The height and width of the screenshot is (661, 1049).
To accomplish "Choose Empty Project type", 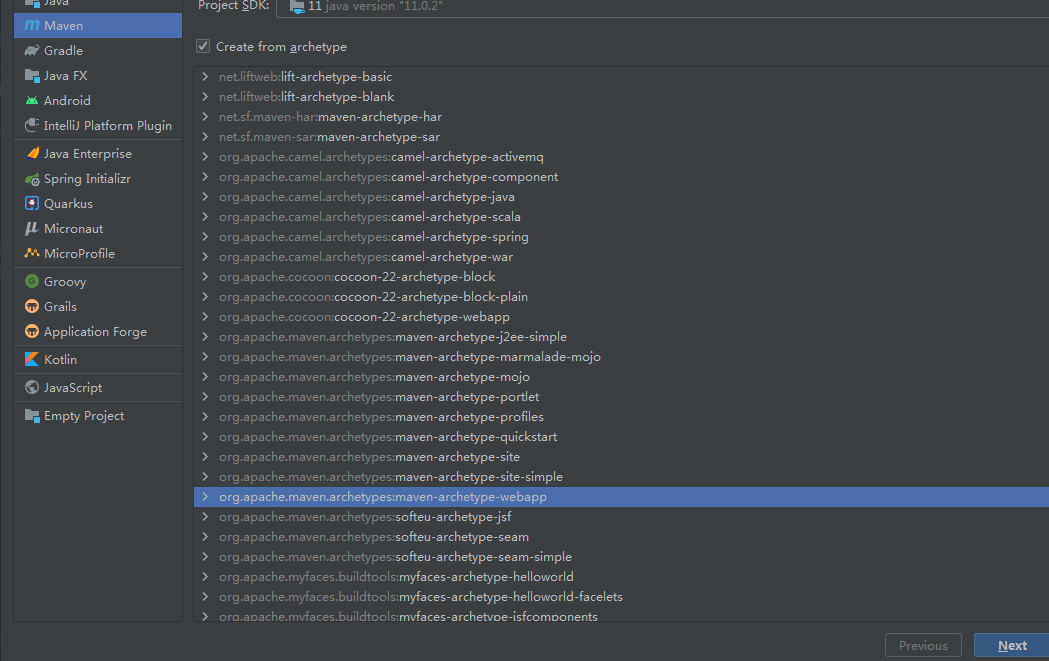I will (98, 415).
